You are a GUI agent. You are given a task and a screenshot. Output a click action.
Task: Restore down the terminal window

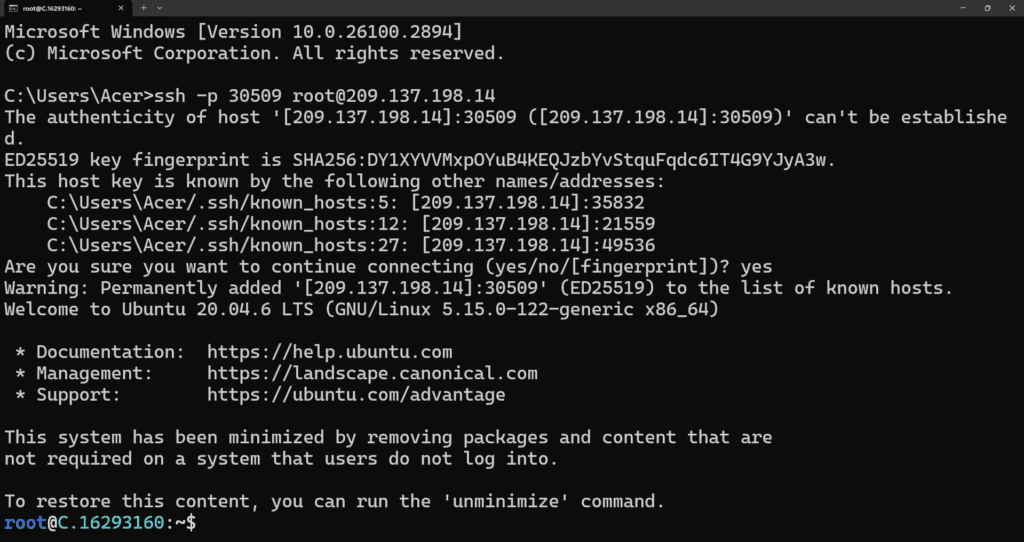point(987,8)
